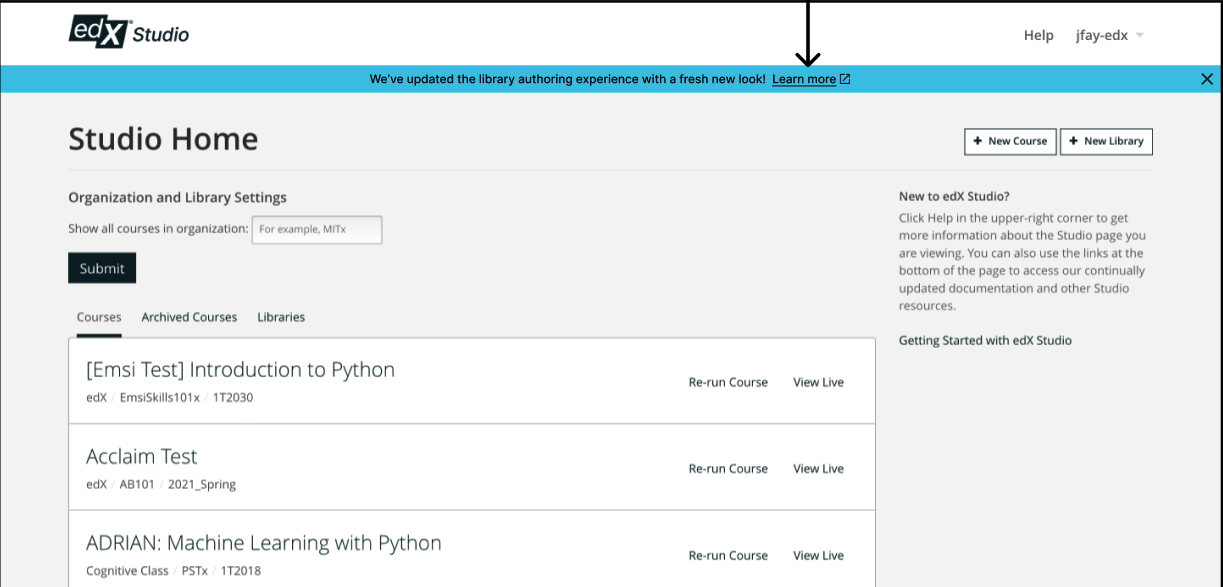This screenshot has height=587, width=1223.
Task: Click the edX Studio logo
Action: tap(128, 33)
